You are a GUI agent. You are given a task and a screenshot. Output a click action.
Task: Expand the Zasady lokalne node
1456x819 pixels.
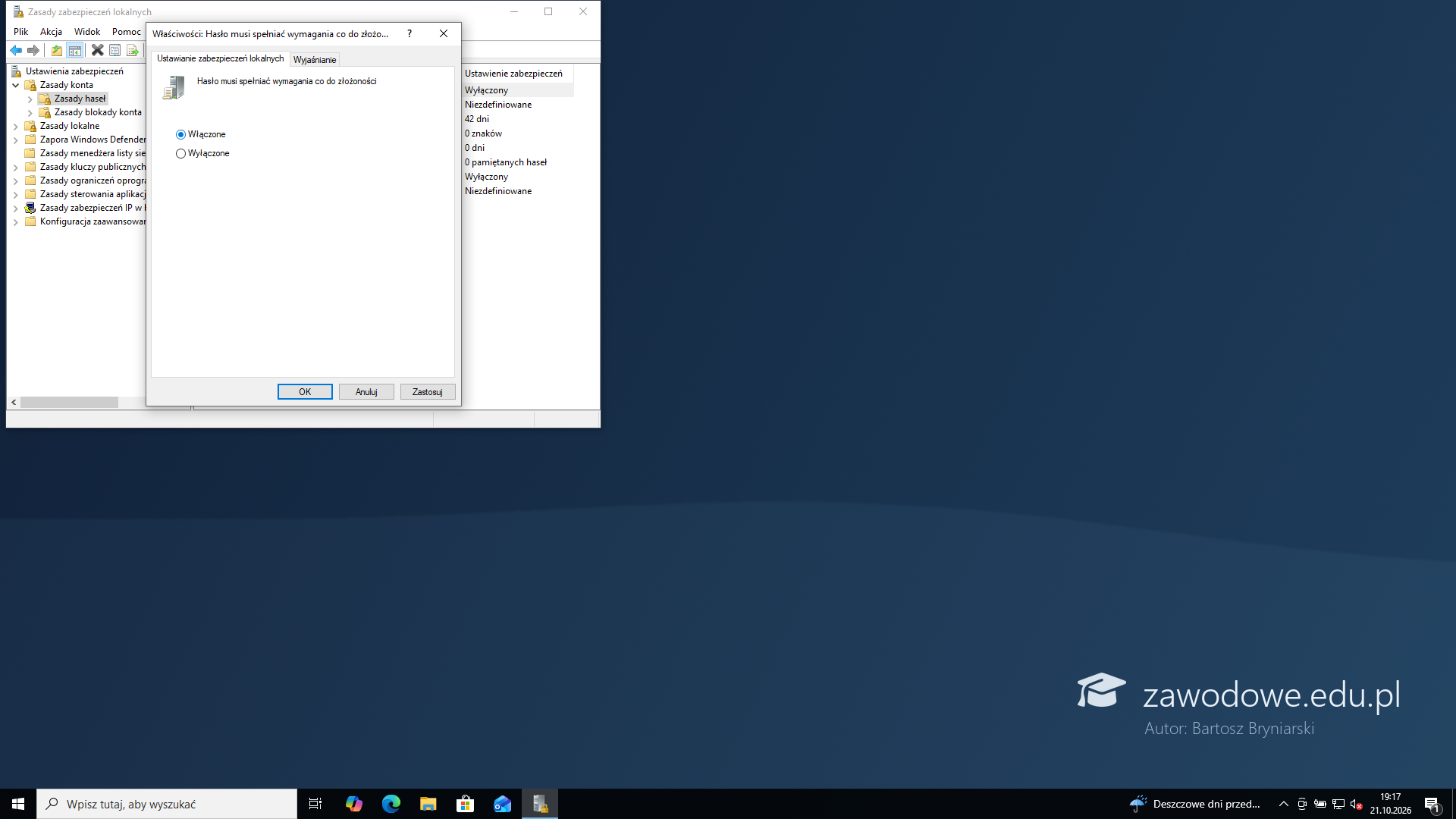coord(15,126)
